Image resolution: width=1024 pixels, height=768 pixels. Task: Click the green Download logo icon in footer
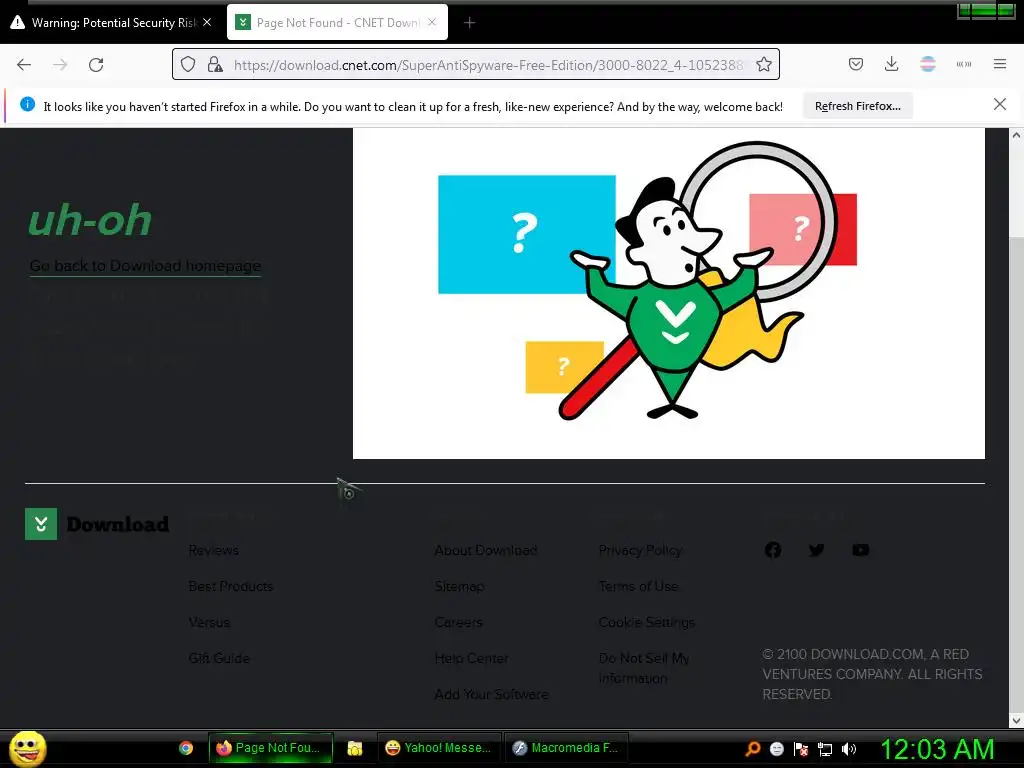40,524
